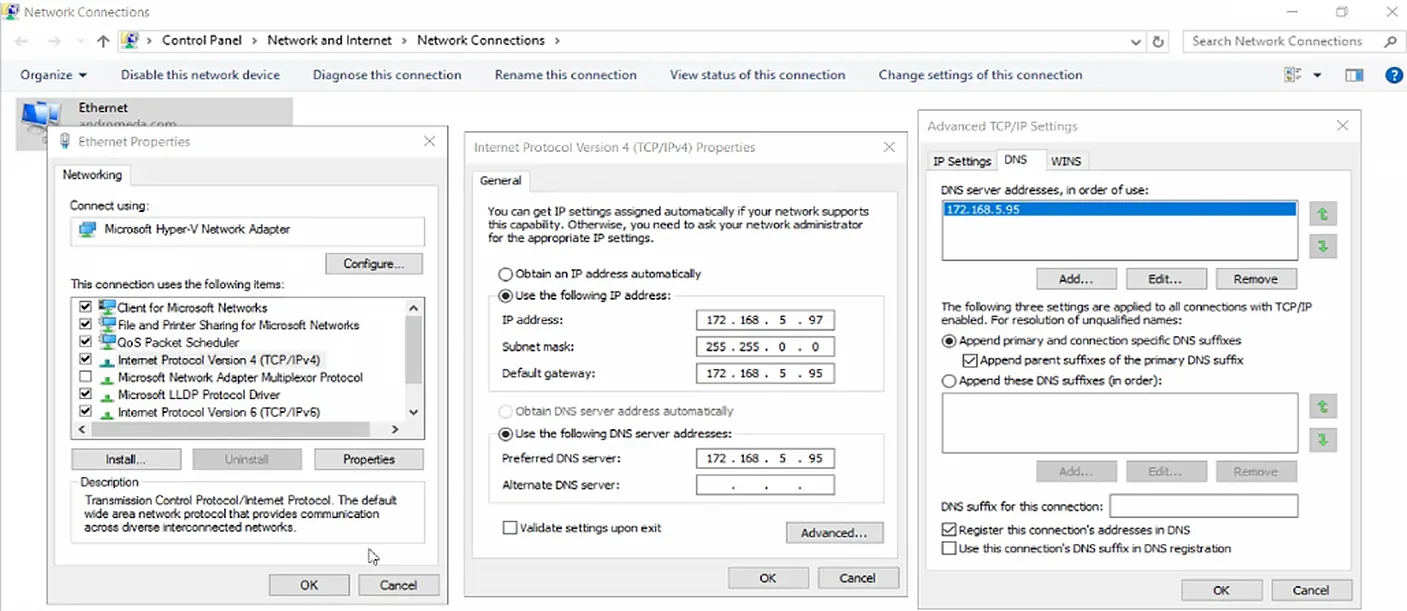Open Advanced... in IPv4 Properties

point(834,533)
